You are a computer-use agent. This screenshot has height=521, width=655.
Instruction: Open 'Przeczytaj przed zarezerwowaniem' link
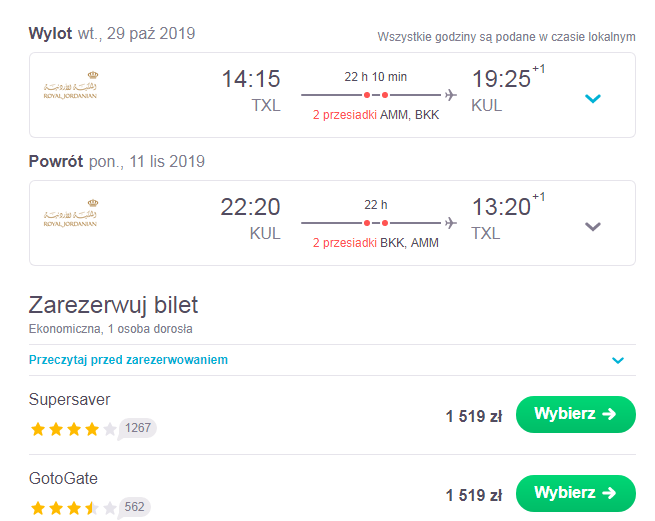coord(128,360)
